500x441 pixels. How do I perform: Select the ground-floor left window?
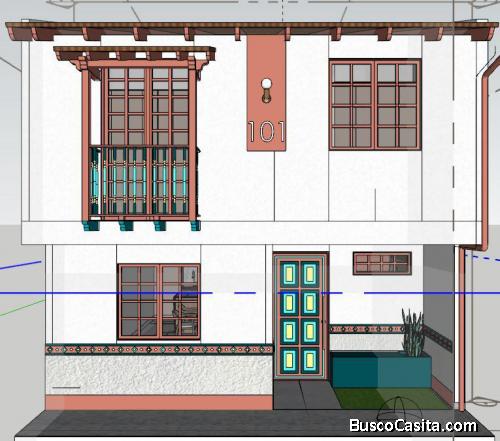click(159, 302)
